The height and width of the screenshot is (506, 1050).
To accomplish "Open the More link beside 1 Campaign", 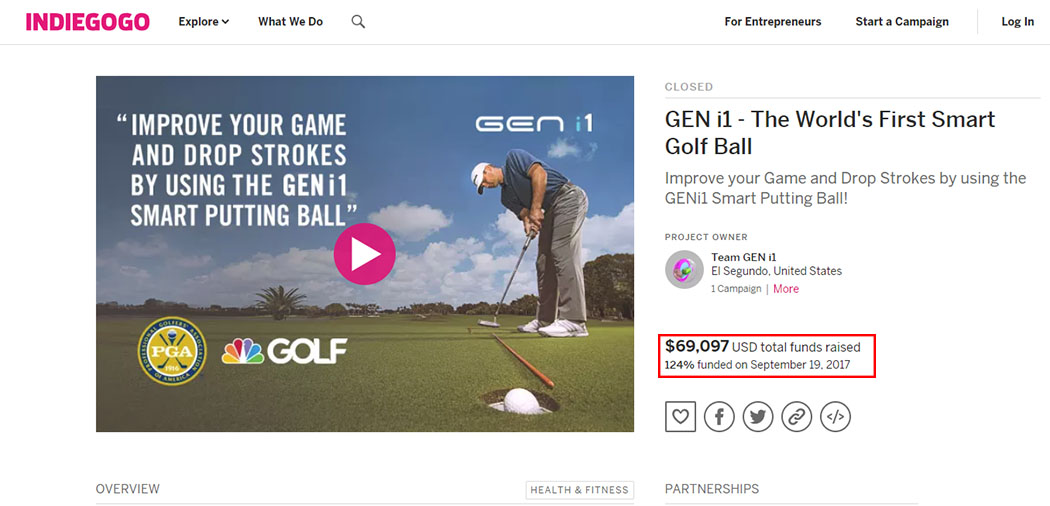I will pos(786,289).
